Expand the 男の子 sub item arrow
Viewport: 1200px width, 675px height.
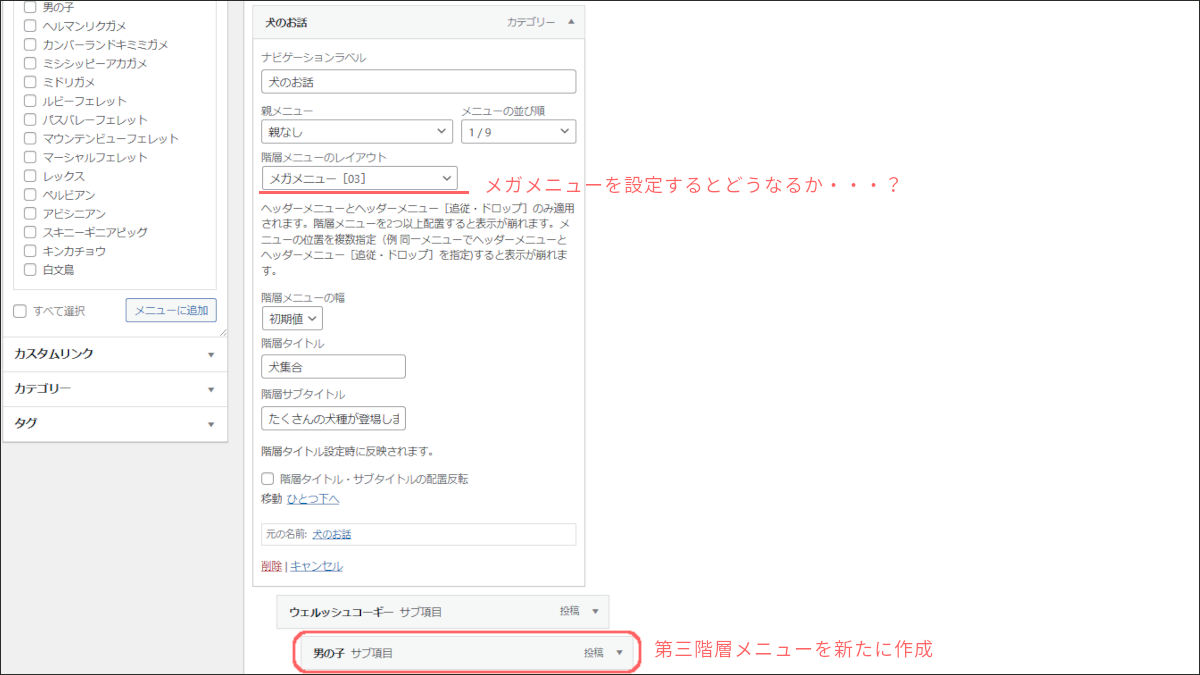619,653
